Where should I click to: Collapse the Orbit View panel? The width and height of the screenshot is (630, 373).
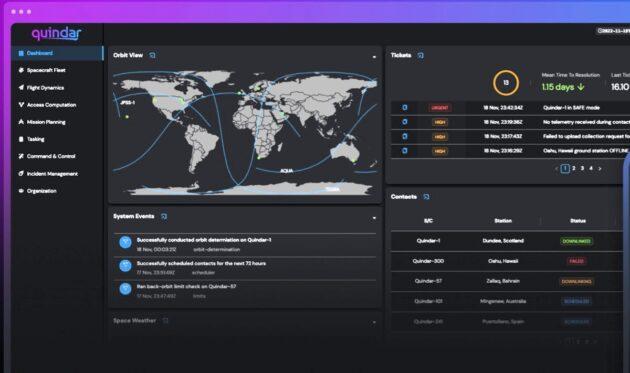pyautogui.click(x=374, y=57)
